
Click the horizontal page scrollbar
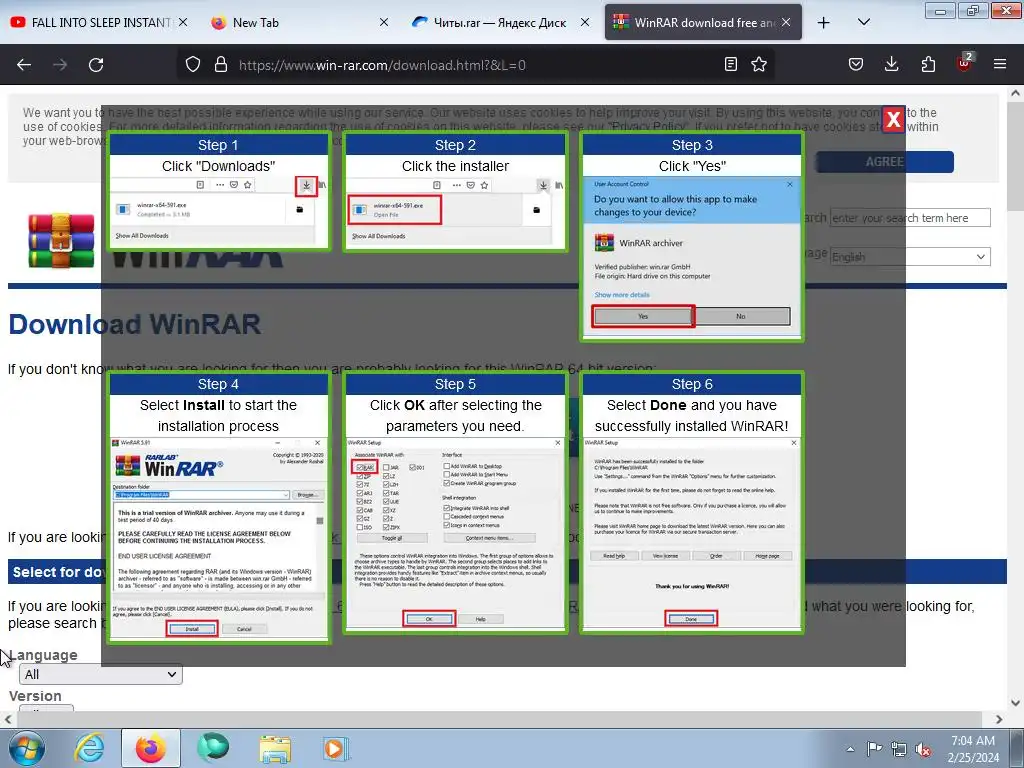pos(503,719)
